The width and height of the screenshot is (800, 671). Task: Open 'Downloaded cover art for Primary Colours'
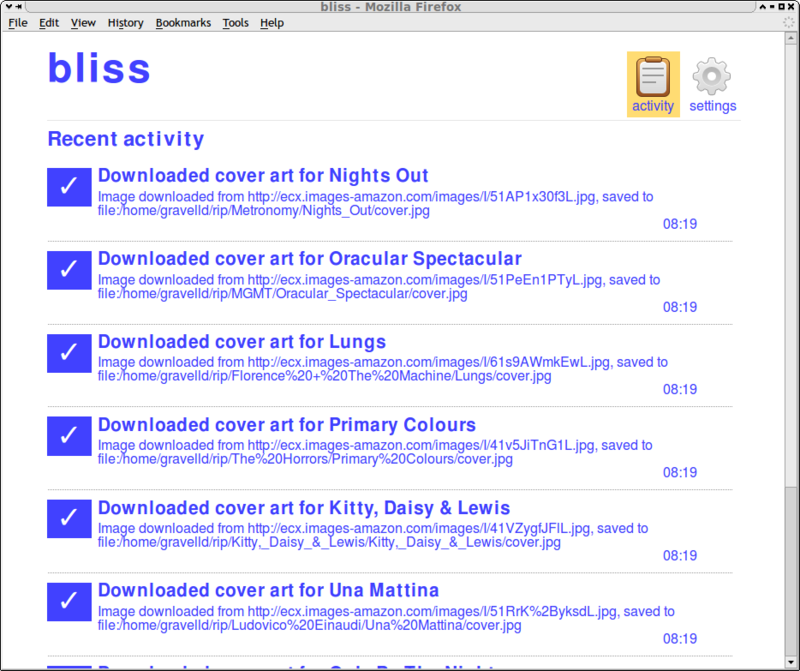click(287, 425)
